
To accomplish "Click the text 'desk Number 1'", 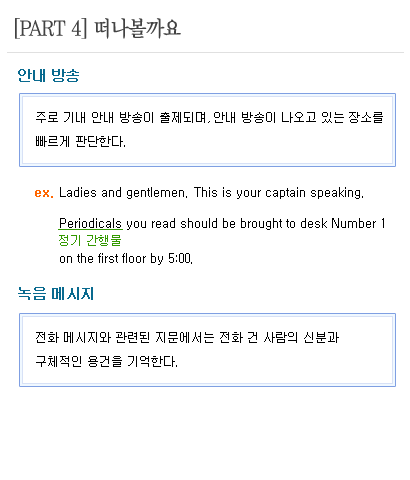I will point(343,223).
